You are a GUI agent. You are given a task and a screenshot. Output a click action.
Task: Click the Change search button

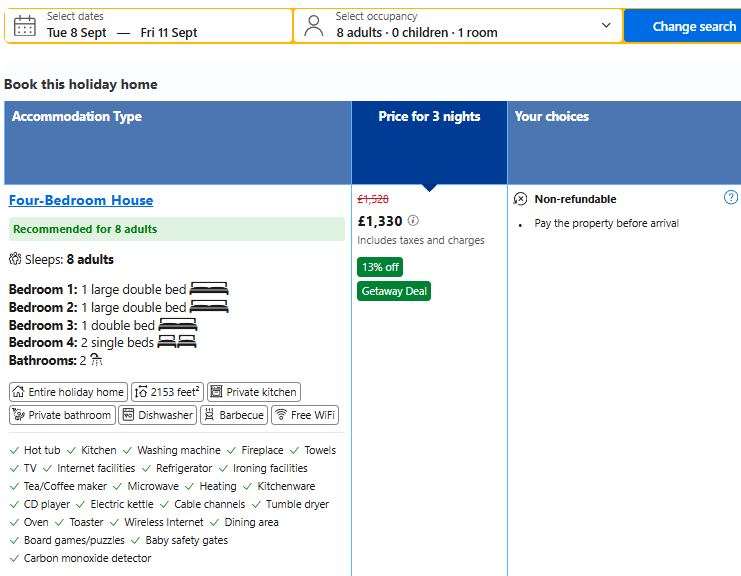click(x=684, y=26)
